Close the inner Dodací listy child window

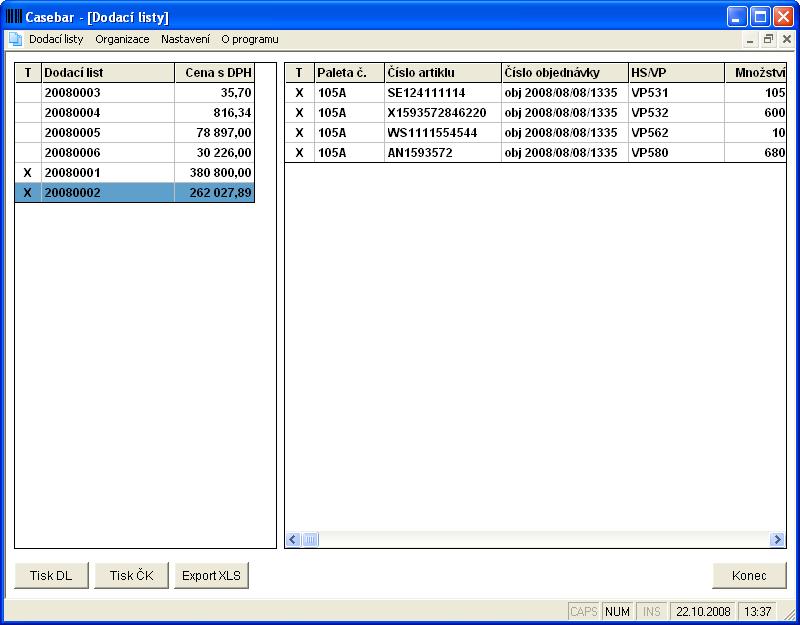pyautogui.click(x=786, y=39)
